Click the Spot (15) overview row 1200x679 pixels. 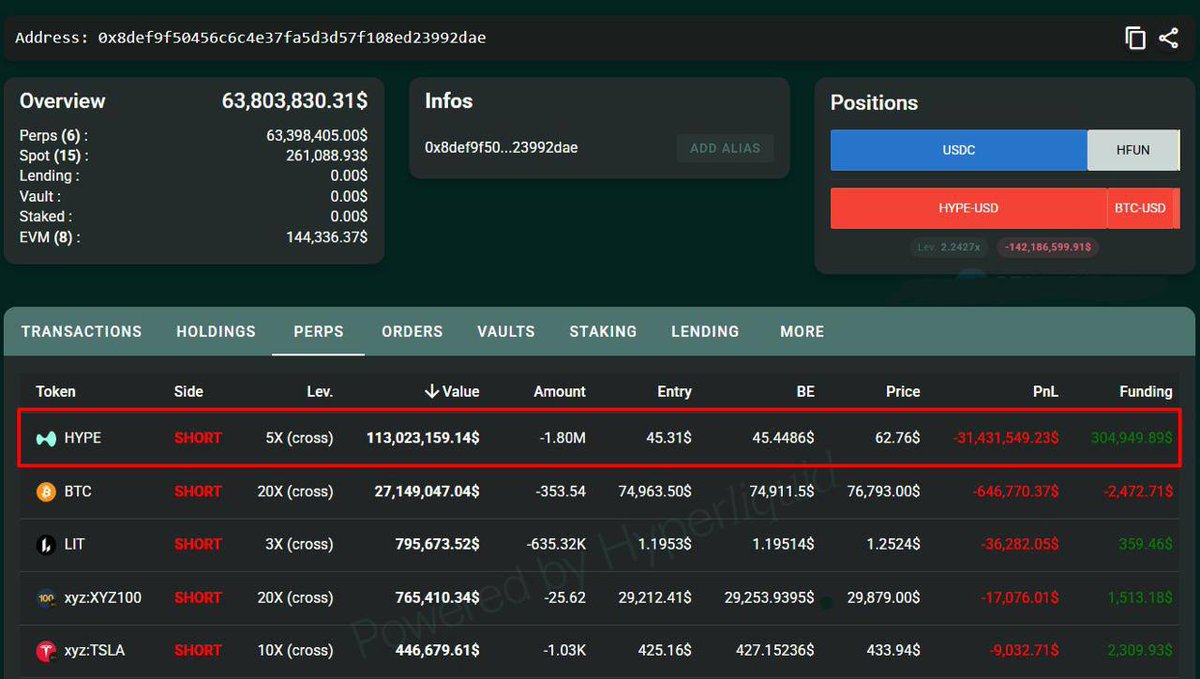(193, 156)
